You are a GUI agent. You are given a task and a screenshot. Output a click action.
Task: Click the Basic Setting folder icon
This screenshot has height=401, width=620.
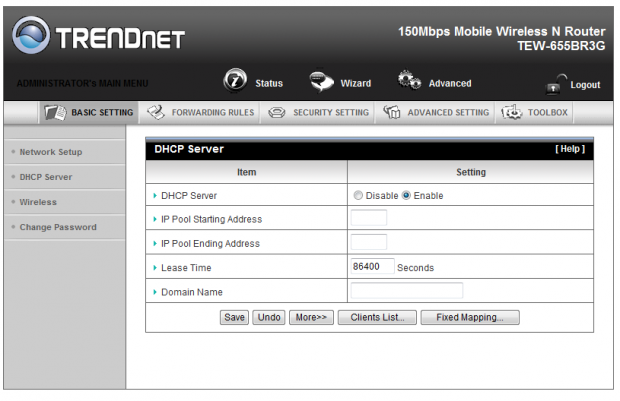(x=55, y=113)
